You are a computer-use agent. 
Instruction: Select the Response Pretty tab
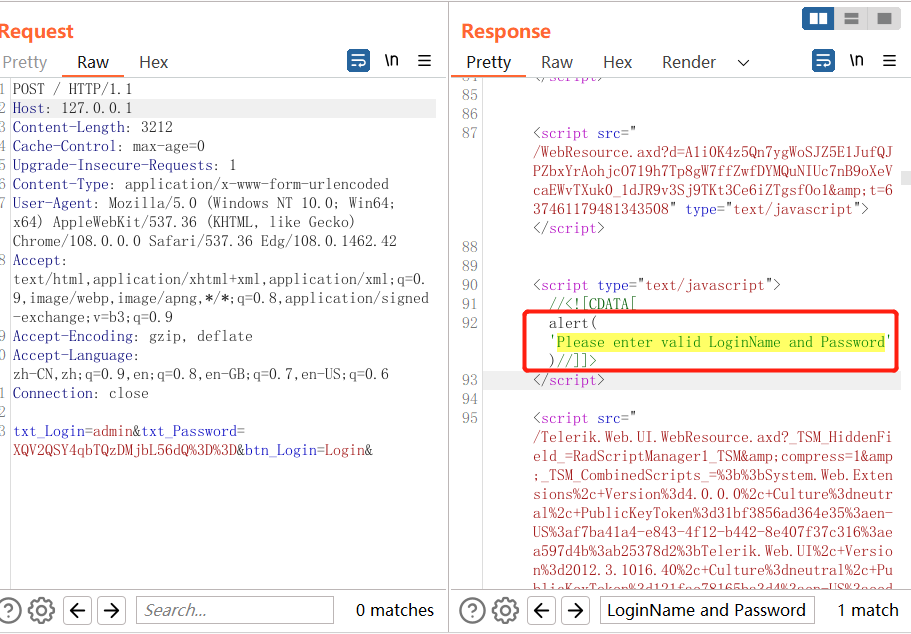pyautogui.click(x=489, y=62)
